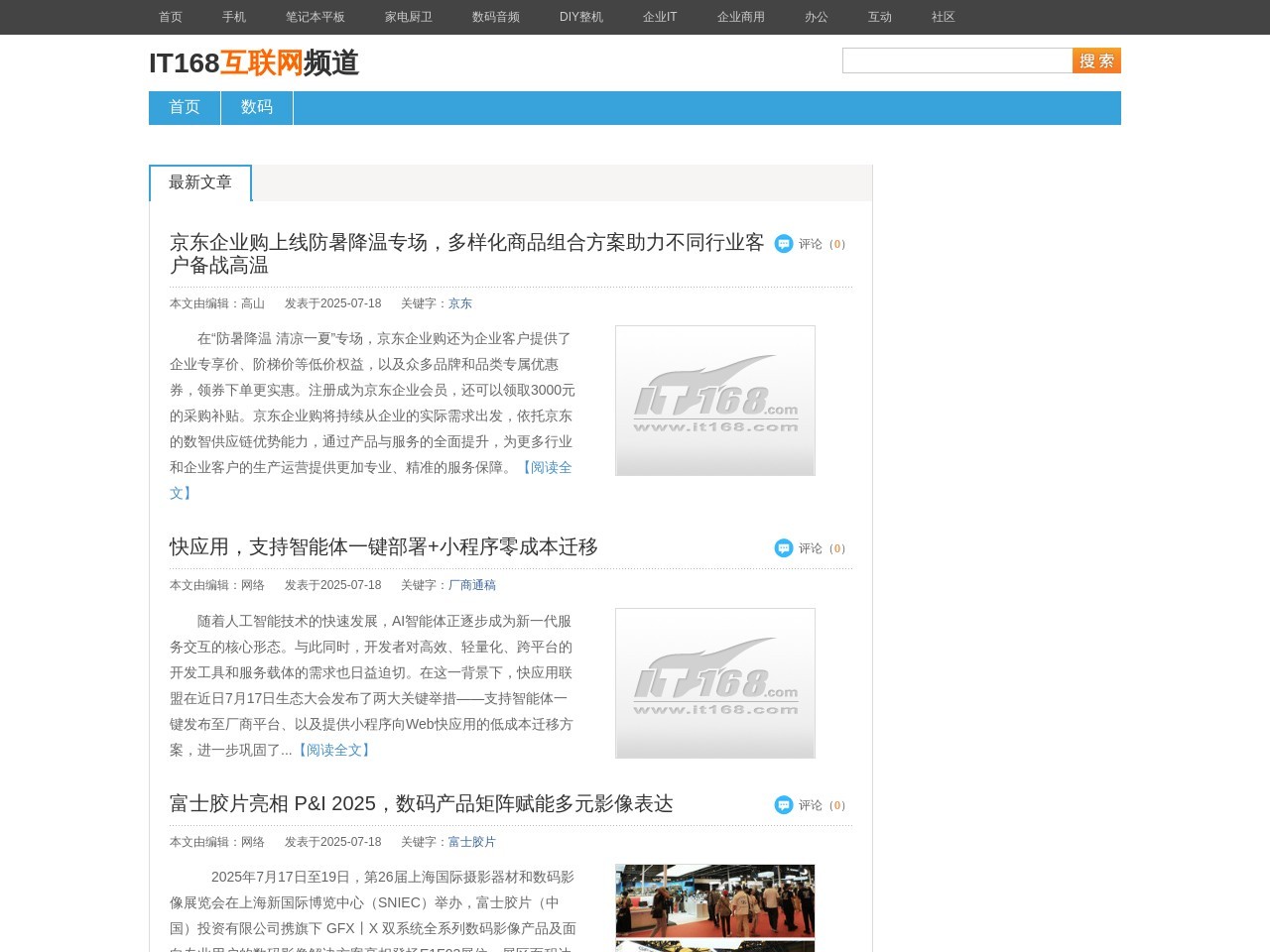Click the IT168 watermark thumbnail of the 快应用 article
1270x952 pixels.
(714, 681)
